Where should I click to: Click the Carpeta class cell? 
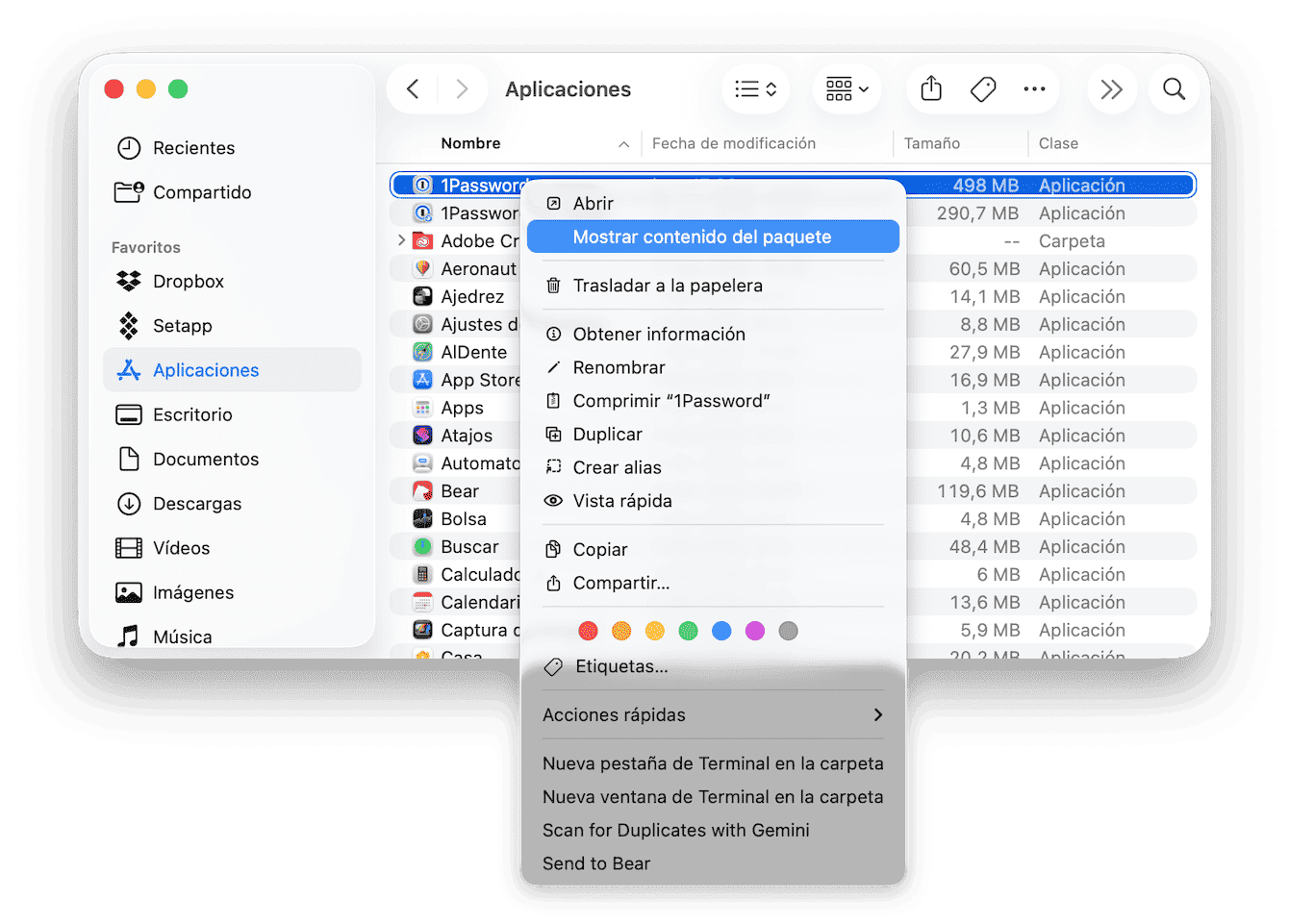pos(1072,241)
